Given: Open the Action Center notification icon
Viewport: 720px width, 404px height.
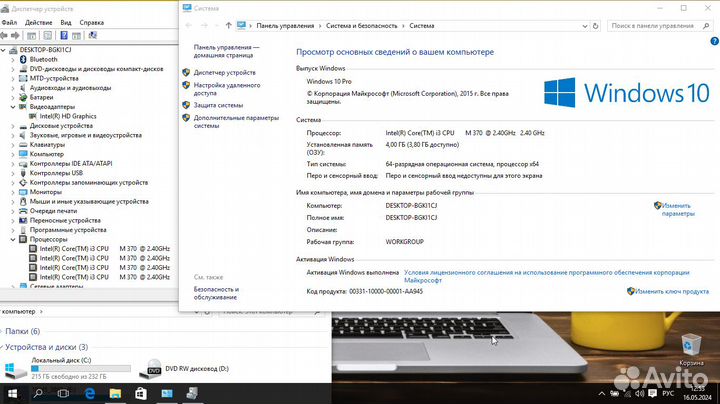Looking at the screenshot, I should [x=652, y=394].
